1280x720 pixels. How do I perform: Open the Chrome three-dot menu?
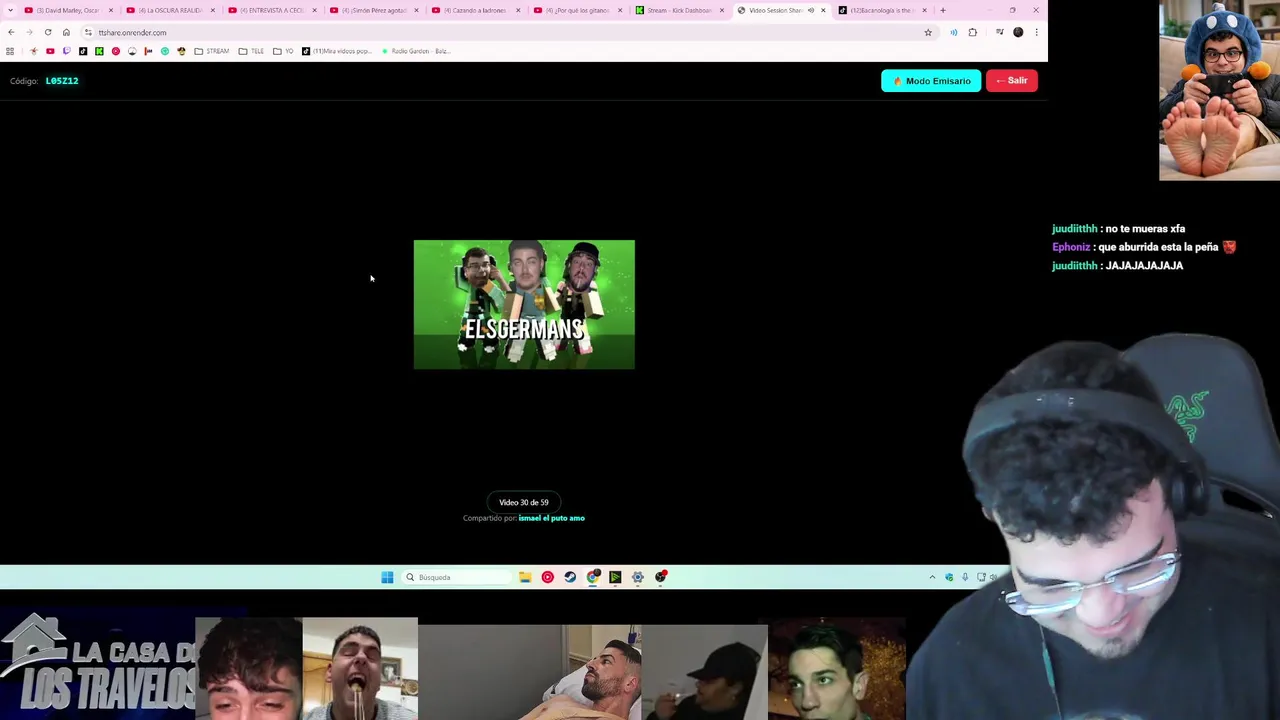point(1036,32)
